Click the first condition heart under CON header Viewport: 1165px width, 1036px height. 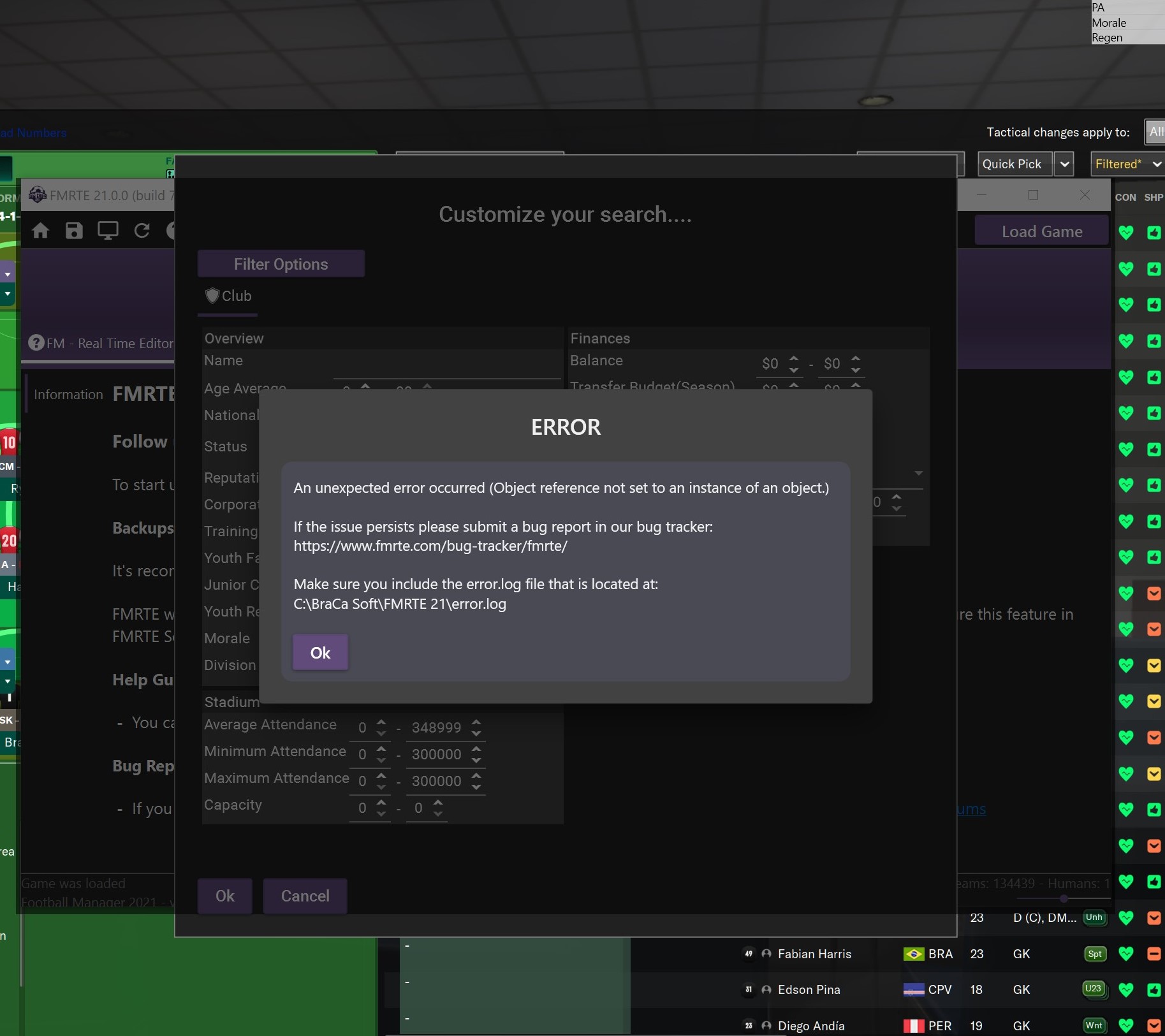coord(1126,232)
